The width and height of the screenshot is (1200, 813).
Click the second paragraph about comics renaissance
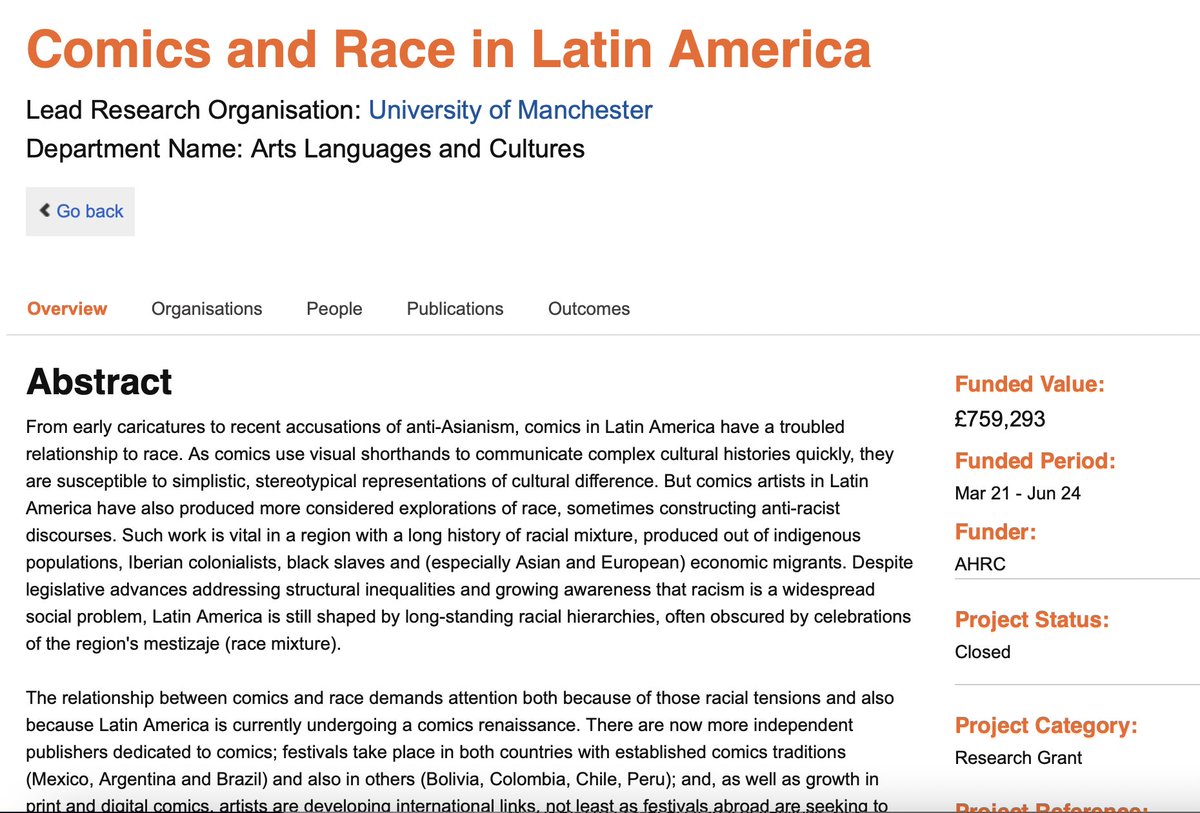point(460,752)
